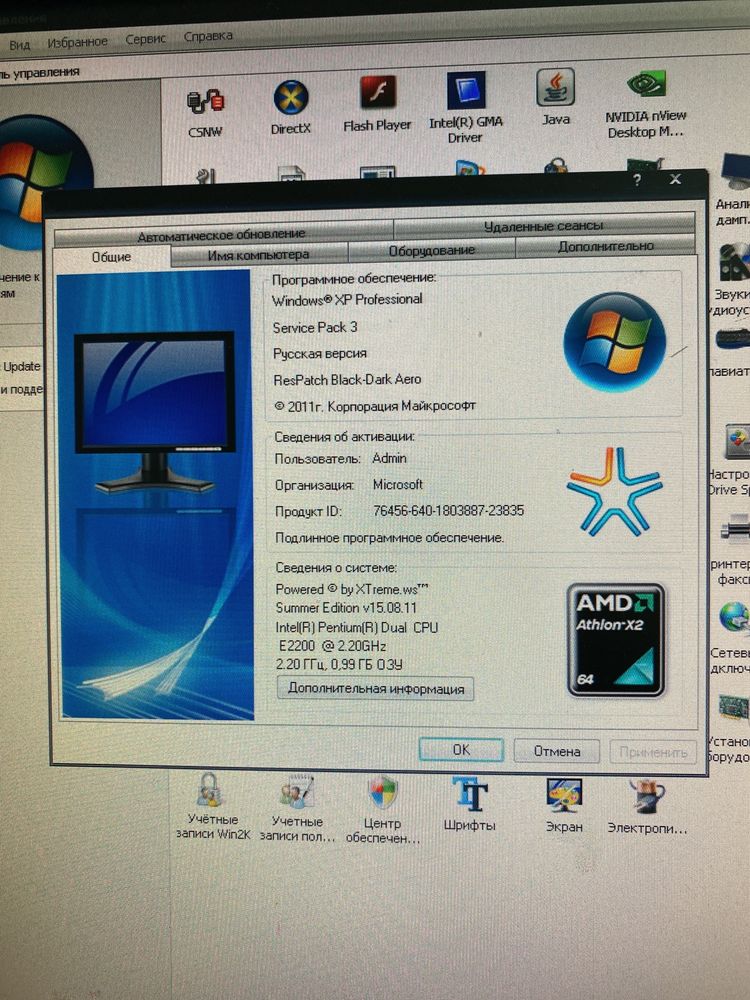Screen dimensions: 750x1000
Task: Open the Центр обеспечения безопасности icon
Action: click(383, 809)
